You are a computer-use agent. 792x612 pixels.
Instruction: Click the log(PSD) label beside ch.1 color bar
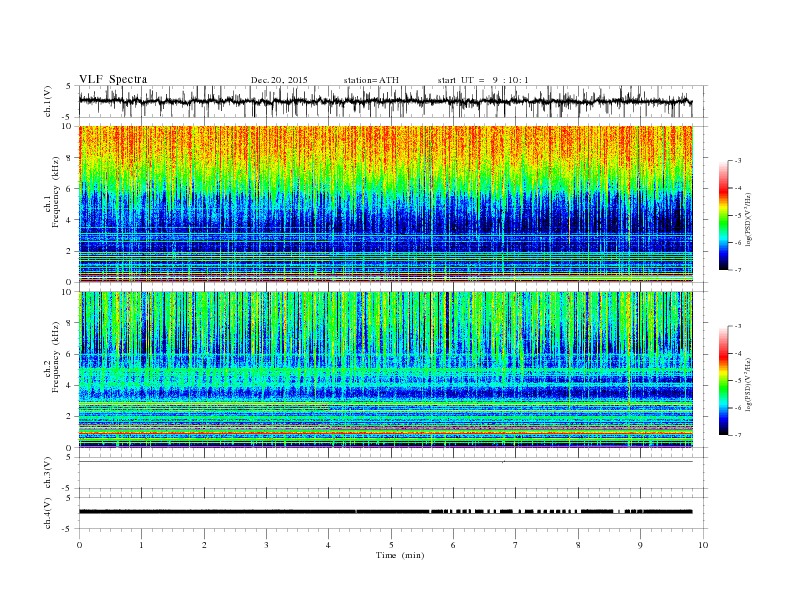click(749, 219)
